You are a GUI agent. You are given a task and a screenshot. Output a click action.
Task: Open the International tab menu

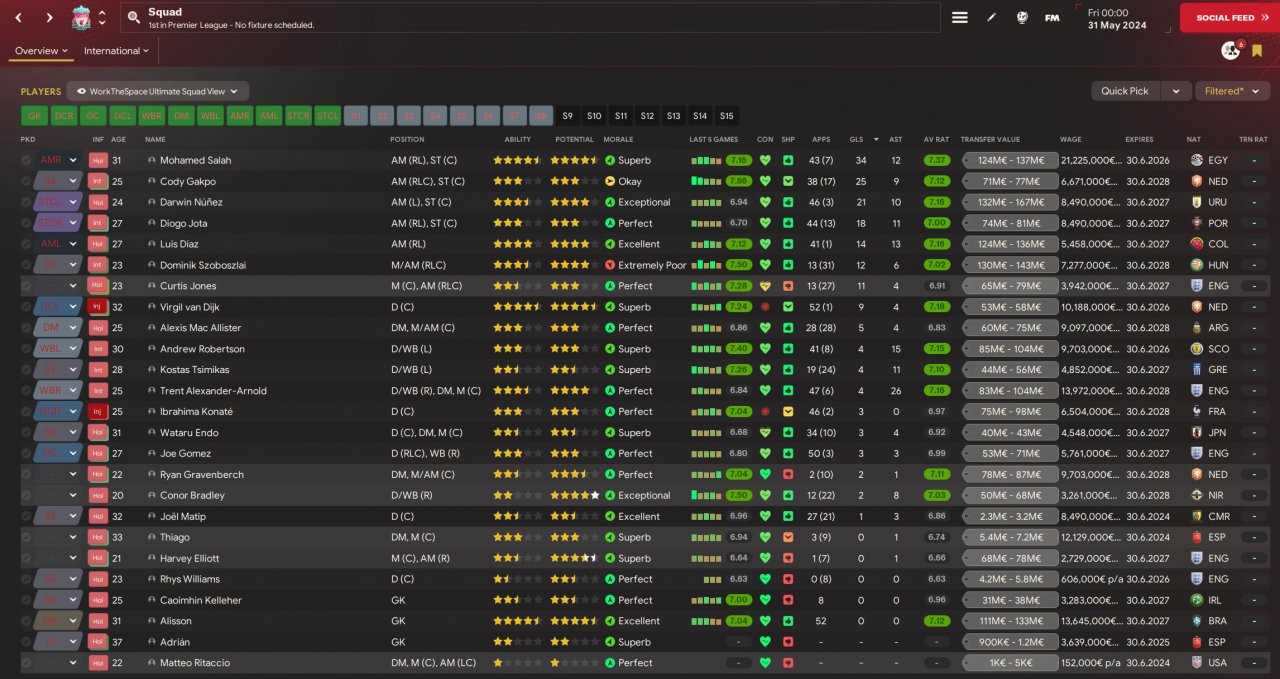click(x=117, y=51)
